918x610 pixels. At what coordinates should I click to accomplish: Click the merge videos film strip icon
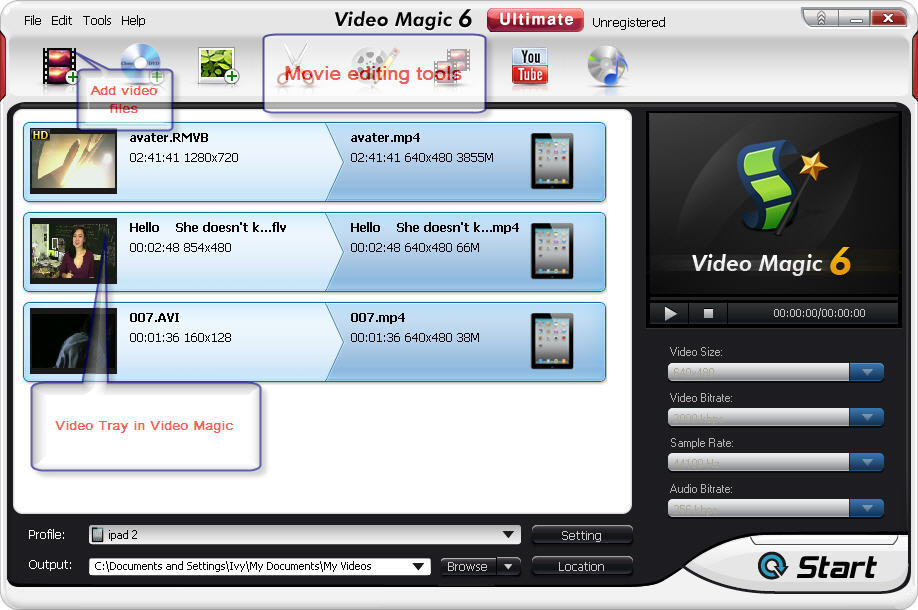click(x=451, y=66)
